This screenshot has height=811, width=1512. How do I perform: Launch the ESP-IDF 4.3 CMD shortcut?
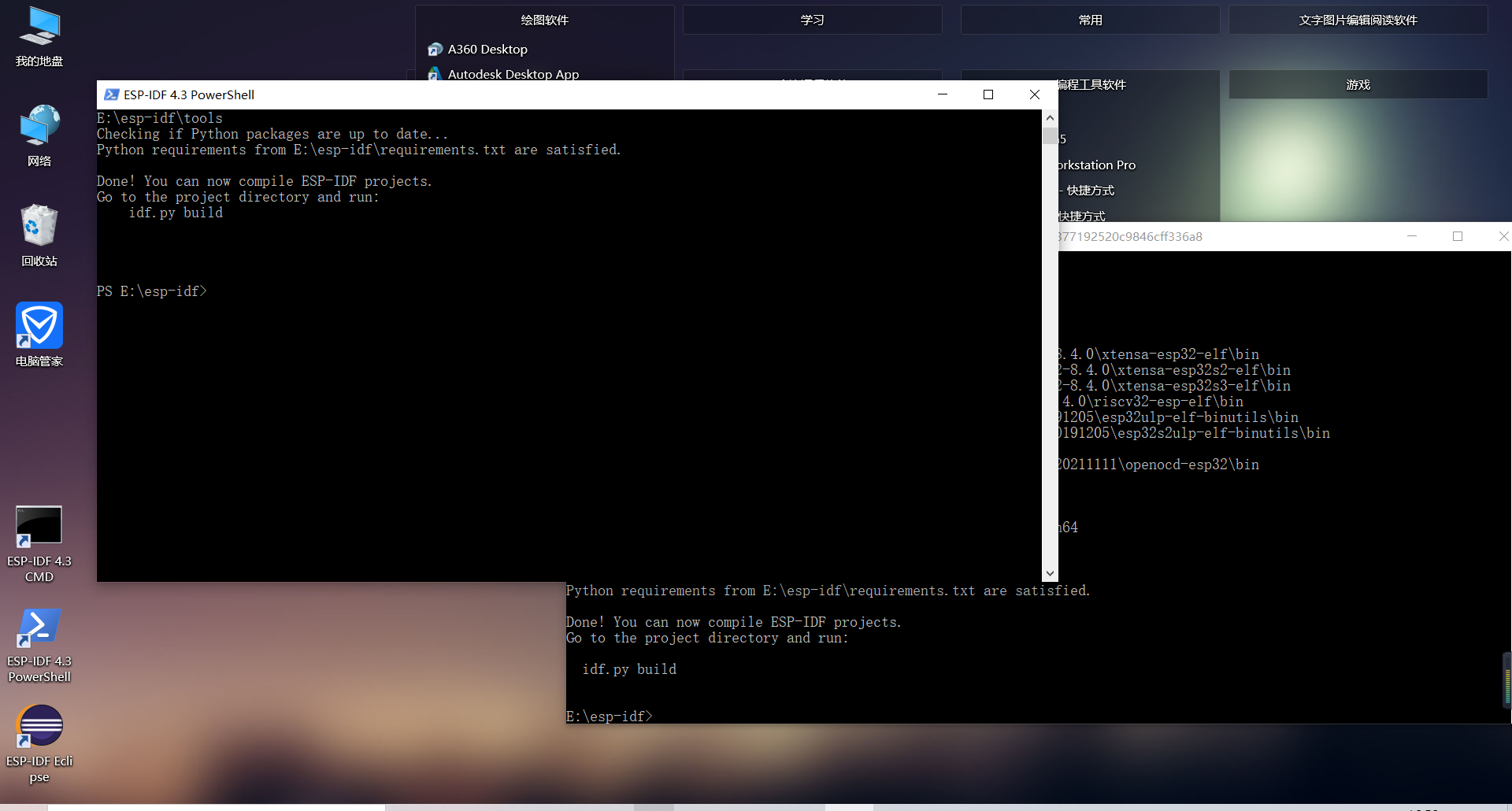[x=39, y=544]
